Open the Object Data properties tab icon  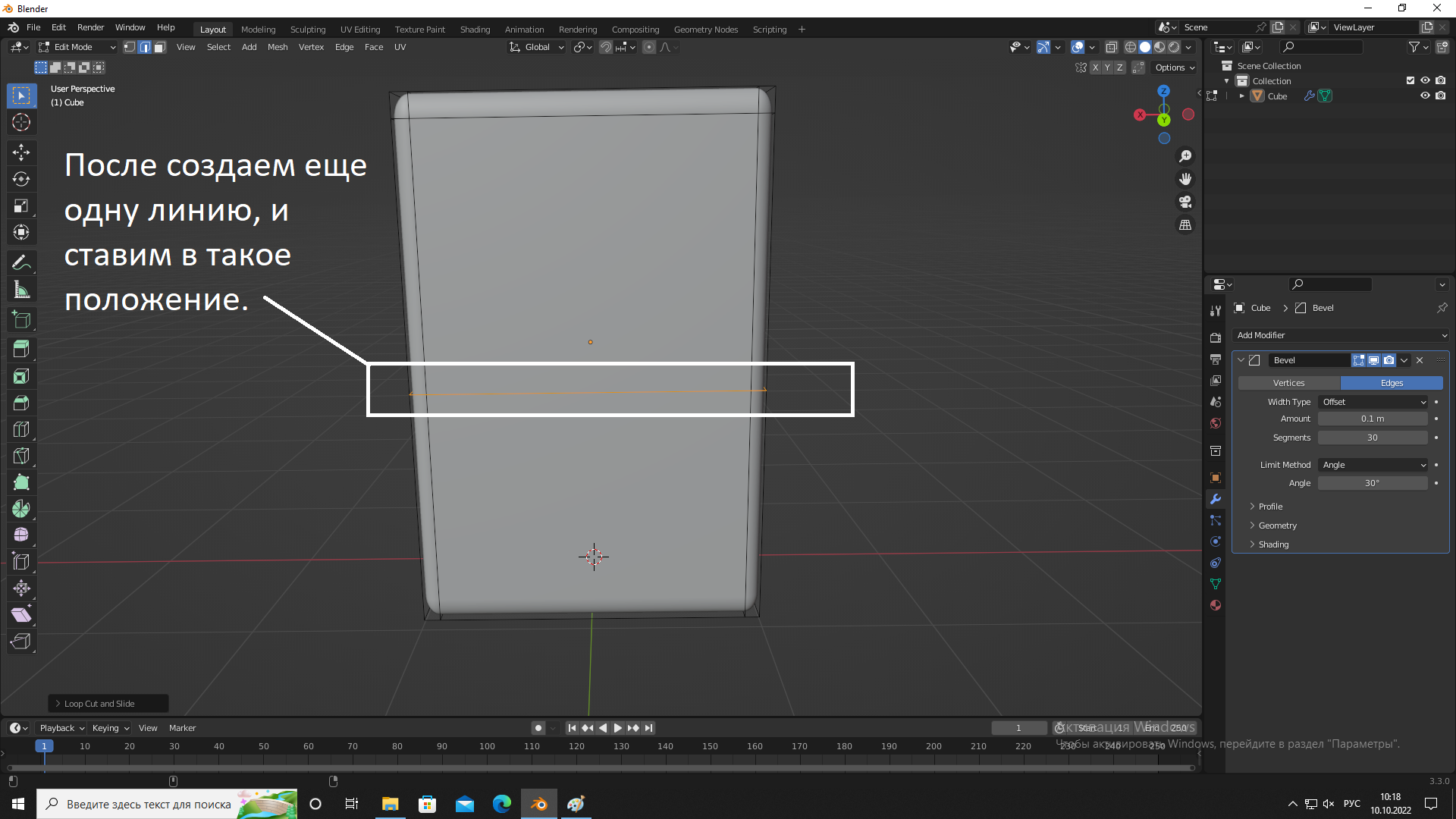[x=1216, y=584]
